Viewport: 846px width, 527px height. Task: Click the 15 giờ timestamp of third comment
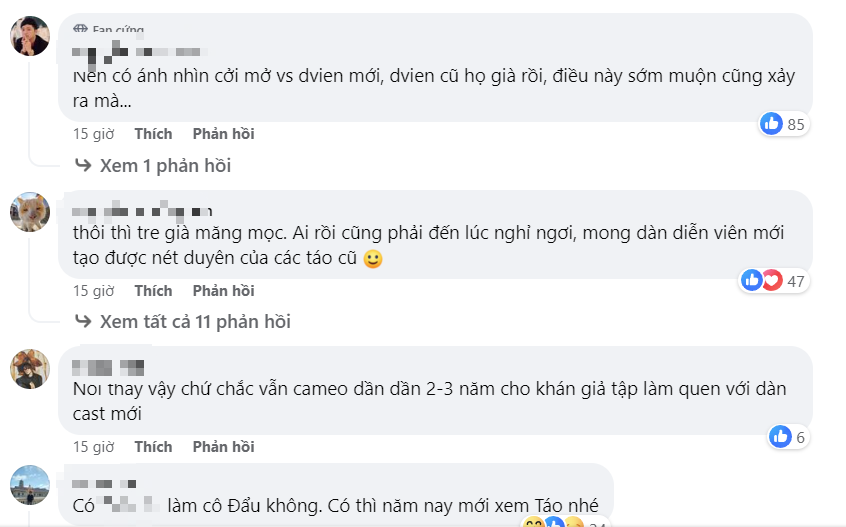(93, 447)
